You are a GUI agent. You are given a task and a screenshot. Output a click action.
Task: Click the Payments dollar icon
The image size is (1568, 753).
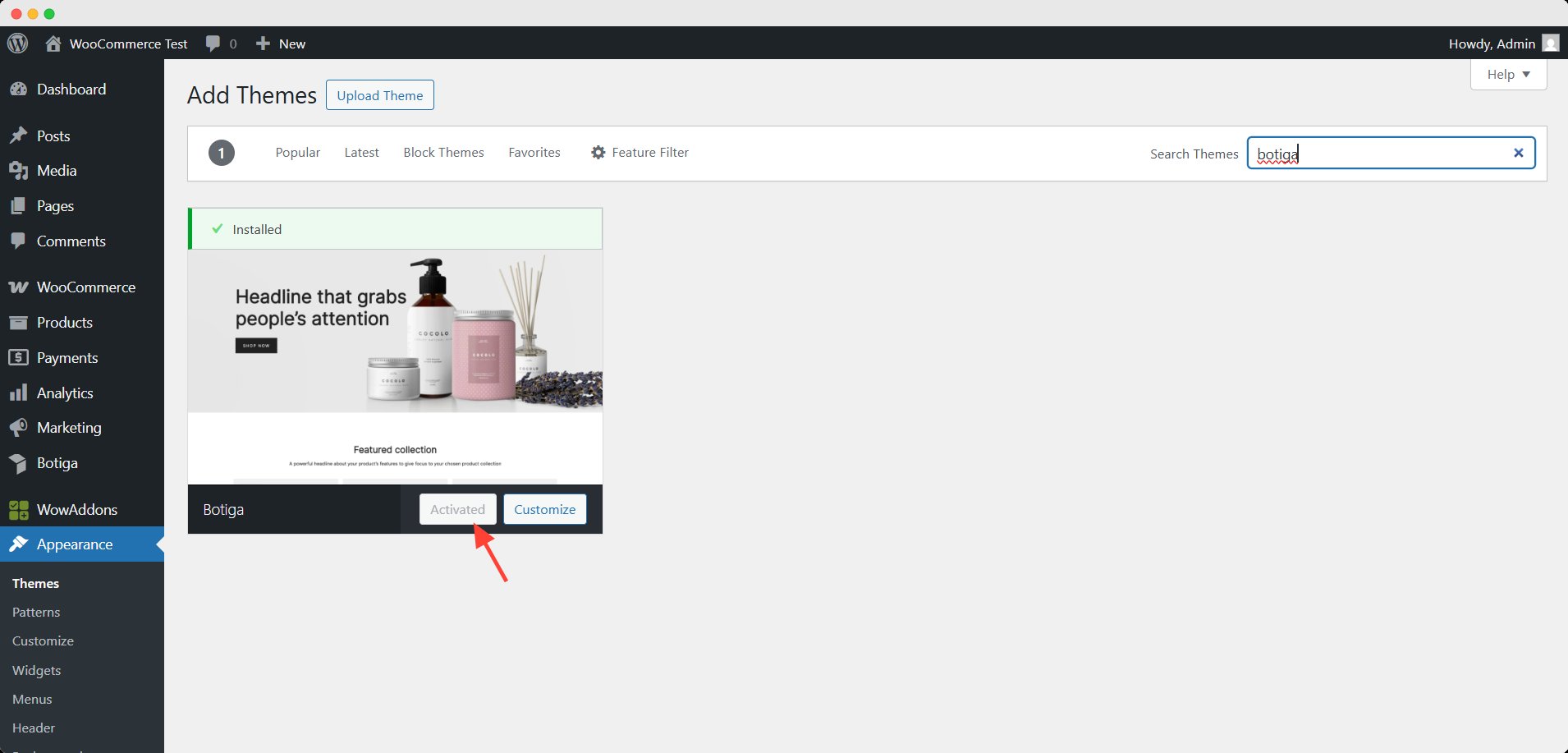pyautogui.click(x=18, y=358)
